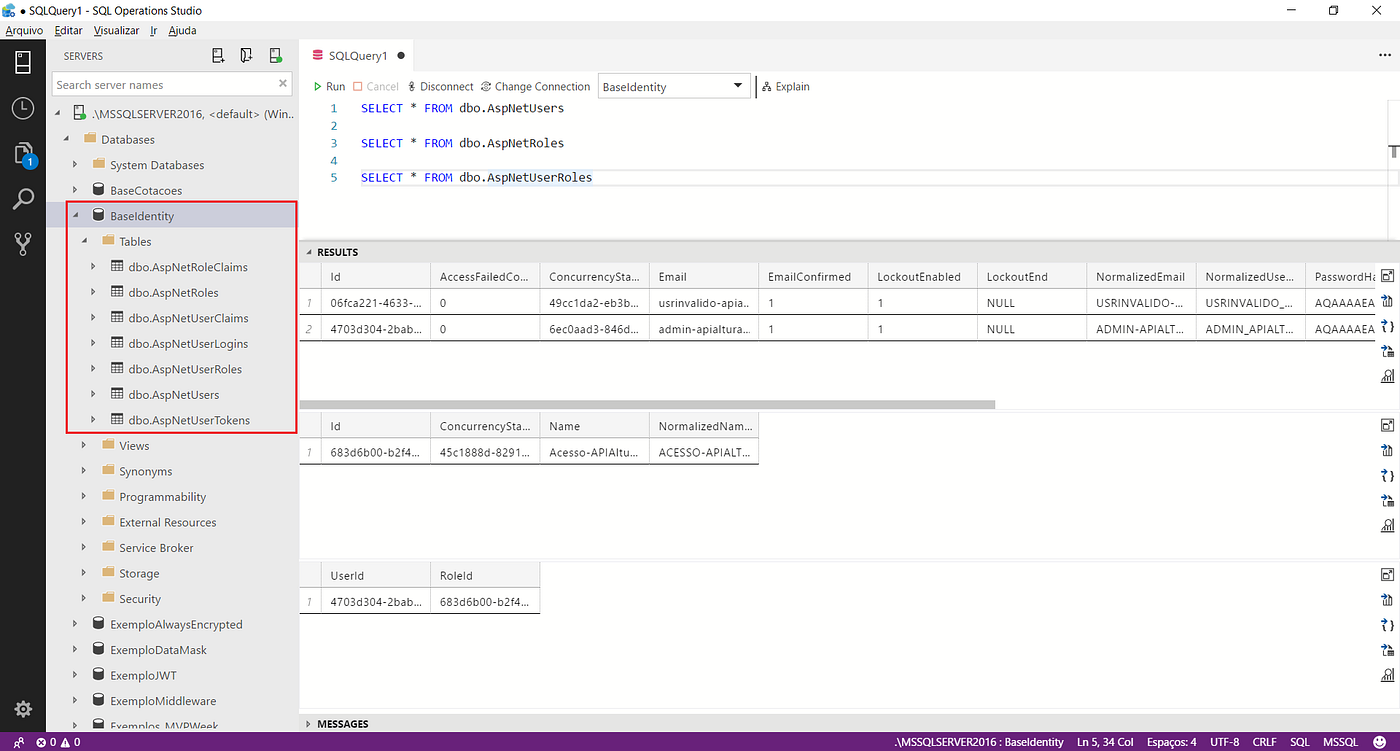Collapse the BaseIdentity database node
This screenshot has width=1400, height=751.
click(75, 216)
